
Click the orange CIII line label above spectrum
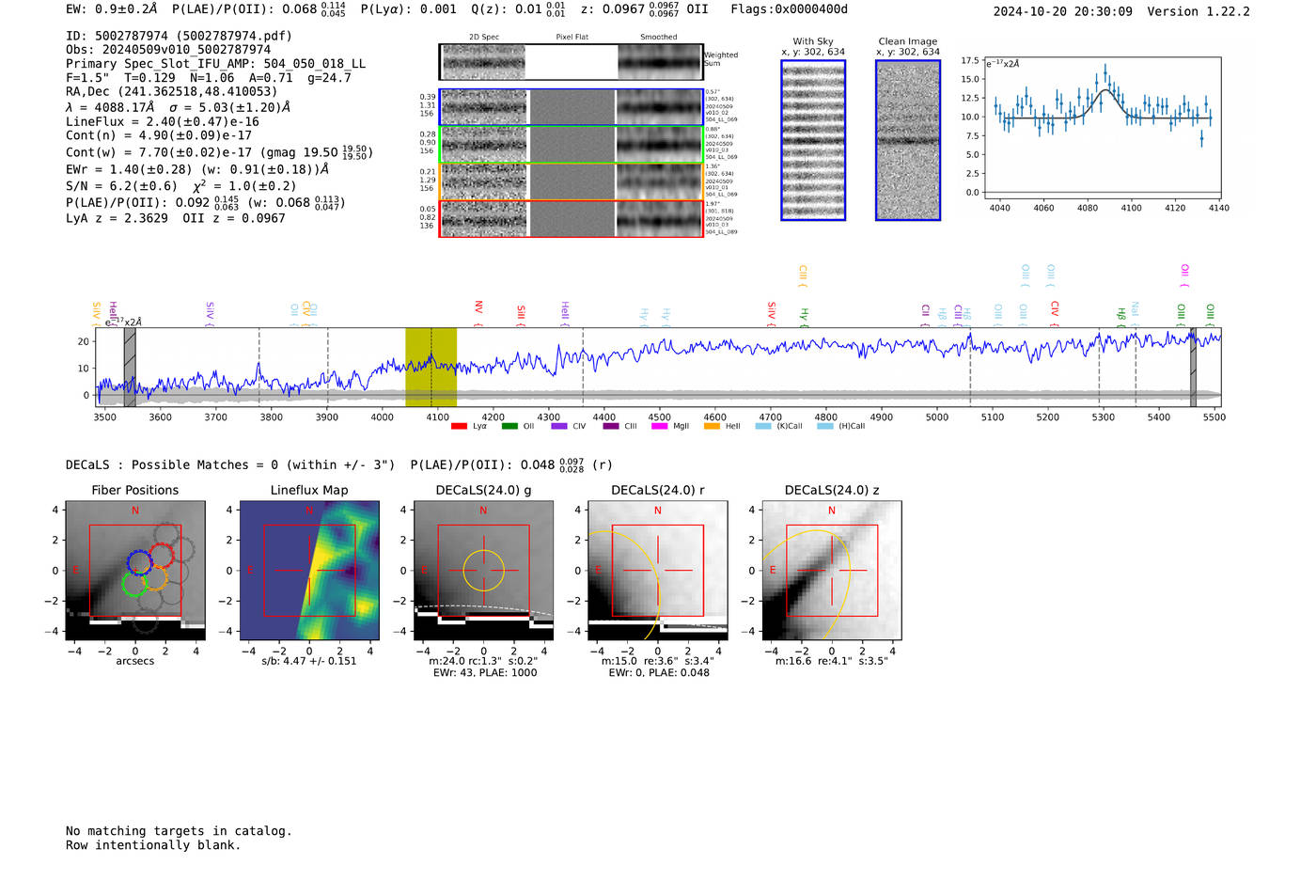[x=803, y=275]
